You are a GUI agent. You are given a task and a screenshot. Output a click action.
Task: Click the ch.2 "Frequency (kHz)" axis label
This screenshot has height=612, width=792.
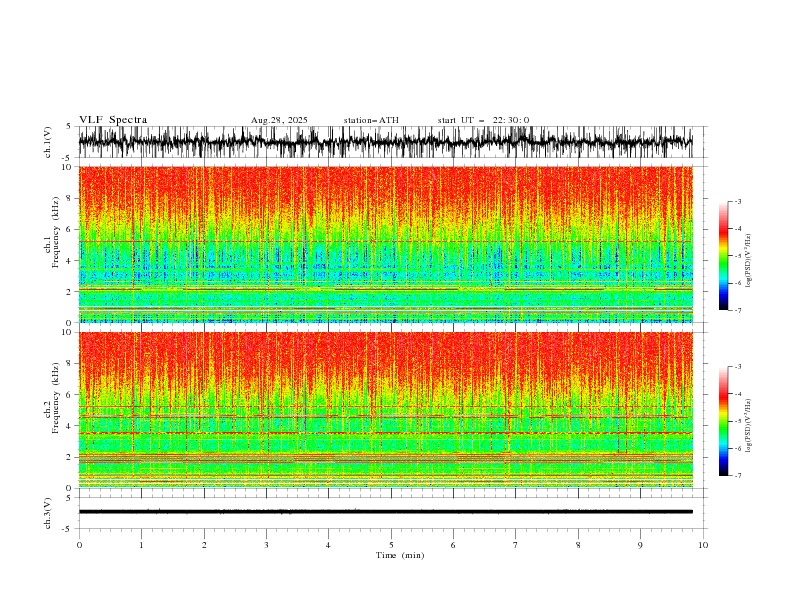[x=56, y=398]
